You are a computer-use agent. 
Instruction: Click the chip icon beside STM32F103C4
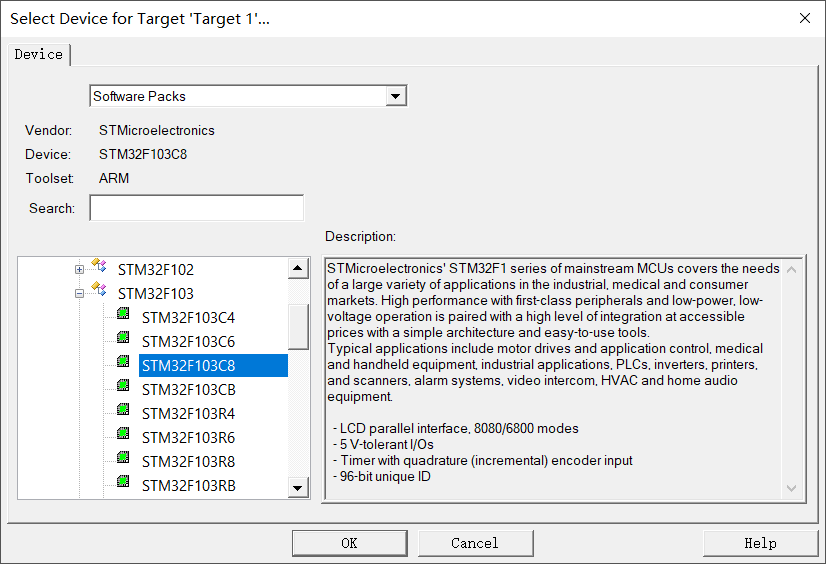click(x=123, y=313)
